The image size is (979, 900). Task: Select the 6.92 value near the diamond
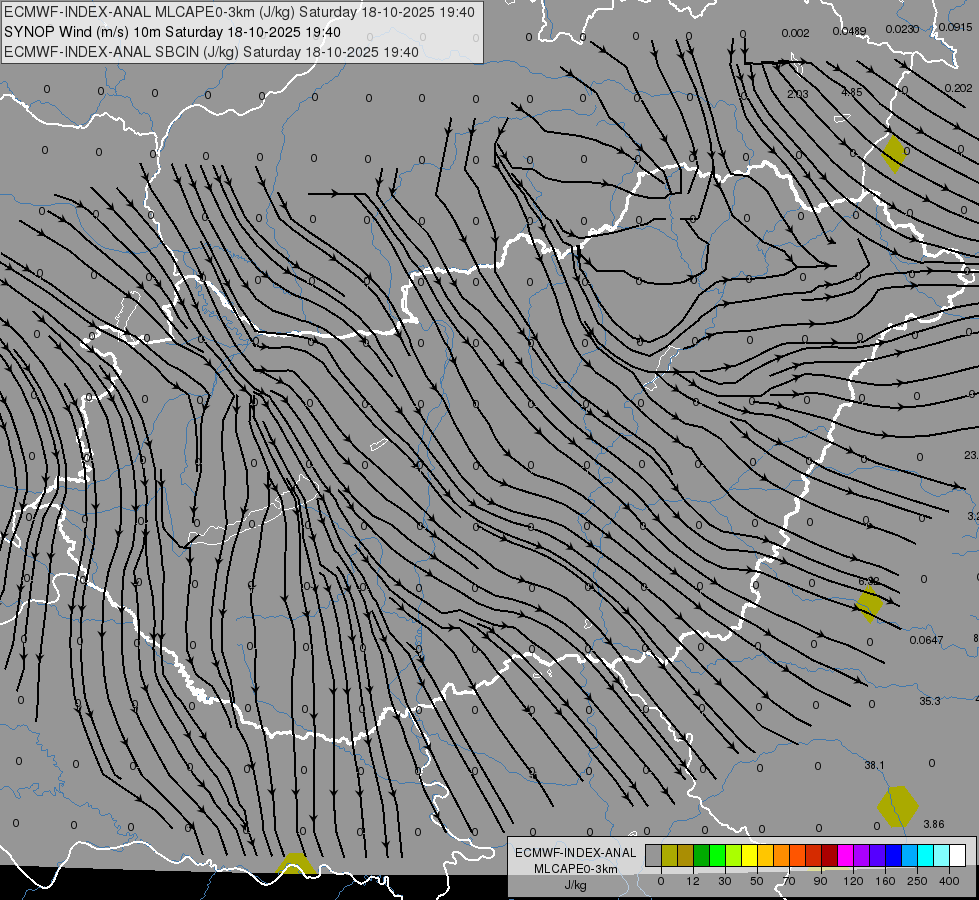pos(868,581)
